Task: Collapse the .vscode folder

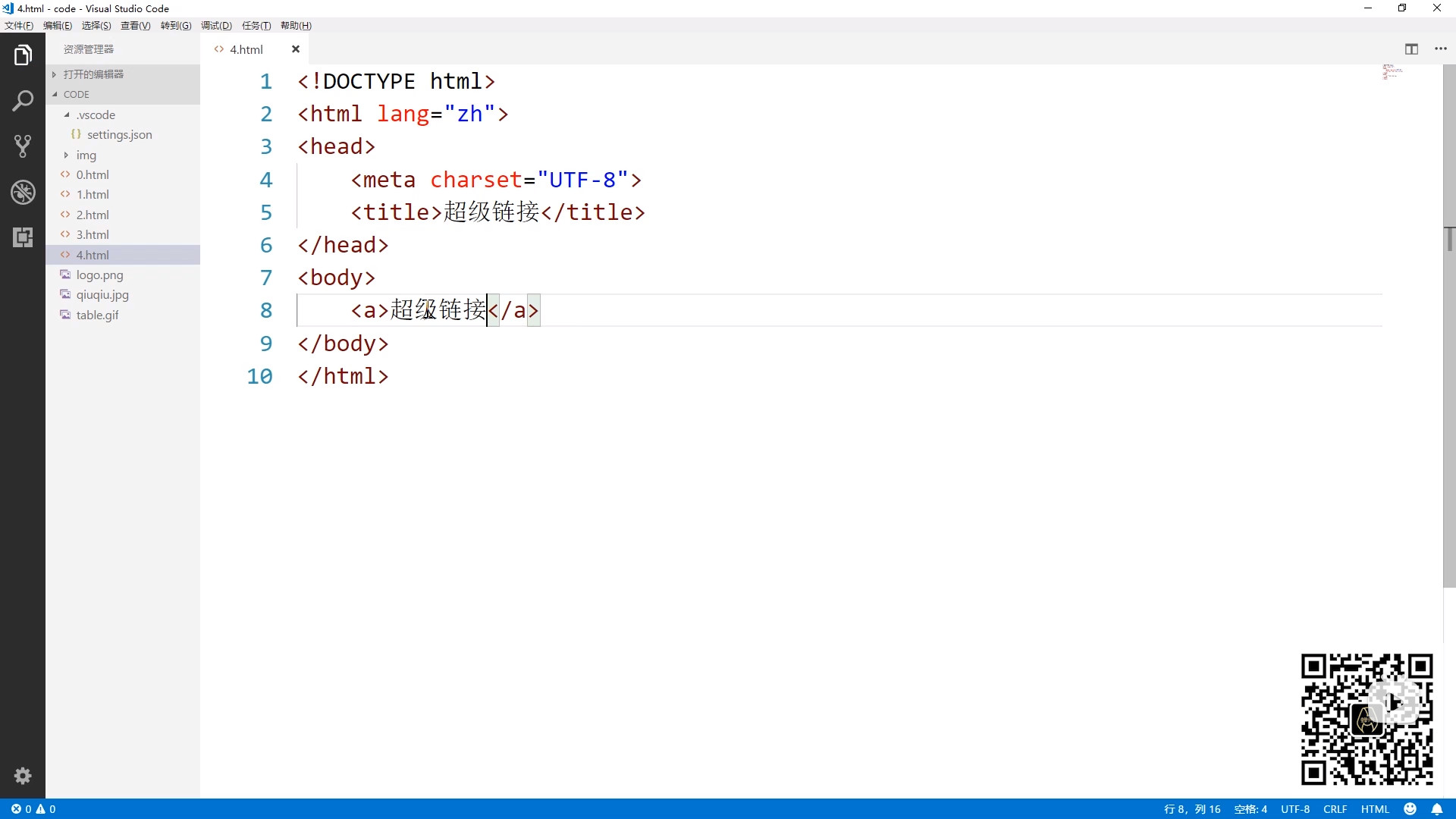Action: [96, 115]
